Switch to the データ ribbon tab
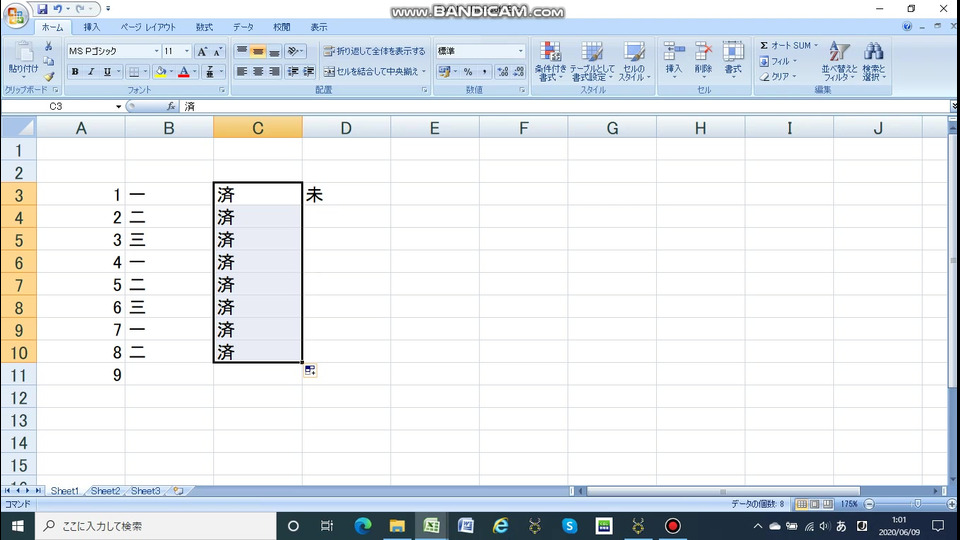The width and height of the screenshot is (960, 540). tap(243, 27)
